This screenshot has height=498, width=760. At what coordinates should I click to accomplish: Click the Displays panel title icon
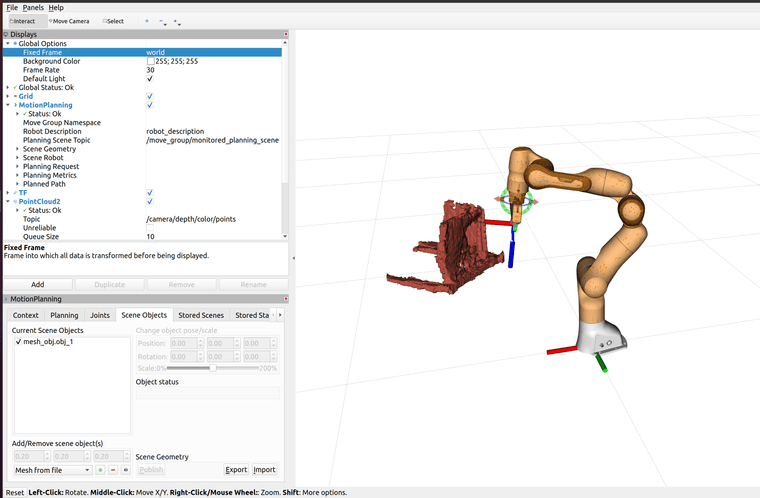tap(6, 34)
